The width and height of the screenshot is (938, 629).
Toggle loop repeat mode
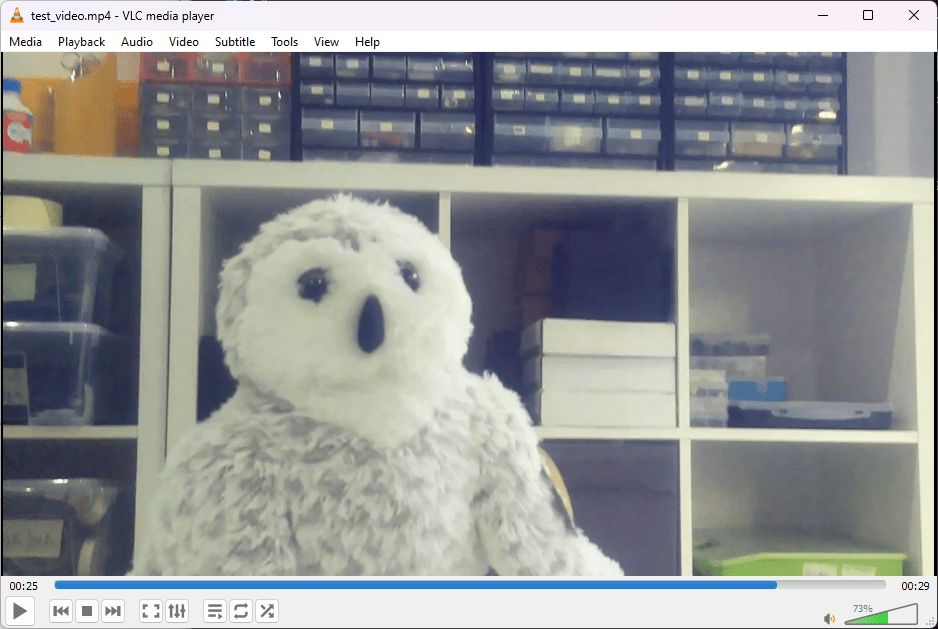point(241,611)
